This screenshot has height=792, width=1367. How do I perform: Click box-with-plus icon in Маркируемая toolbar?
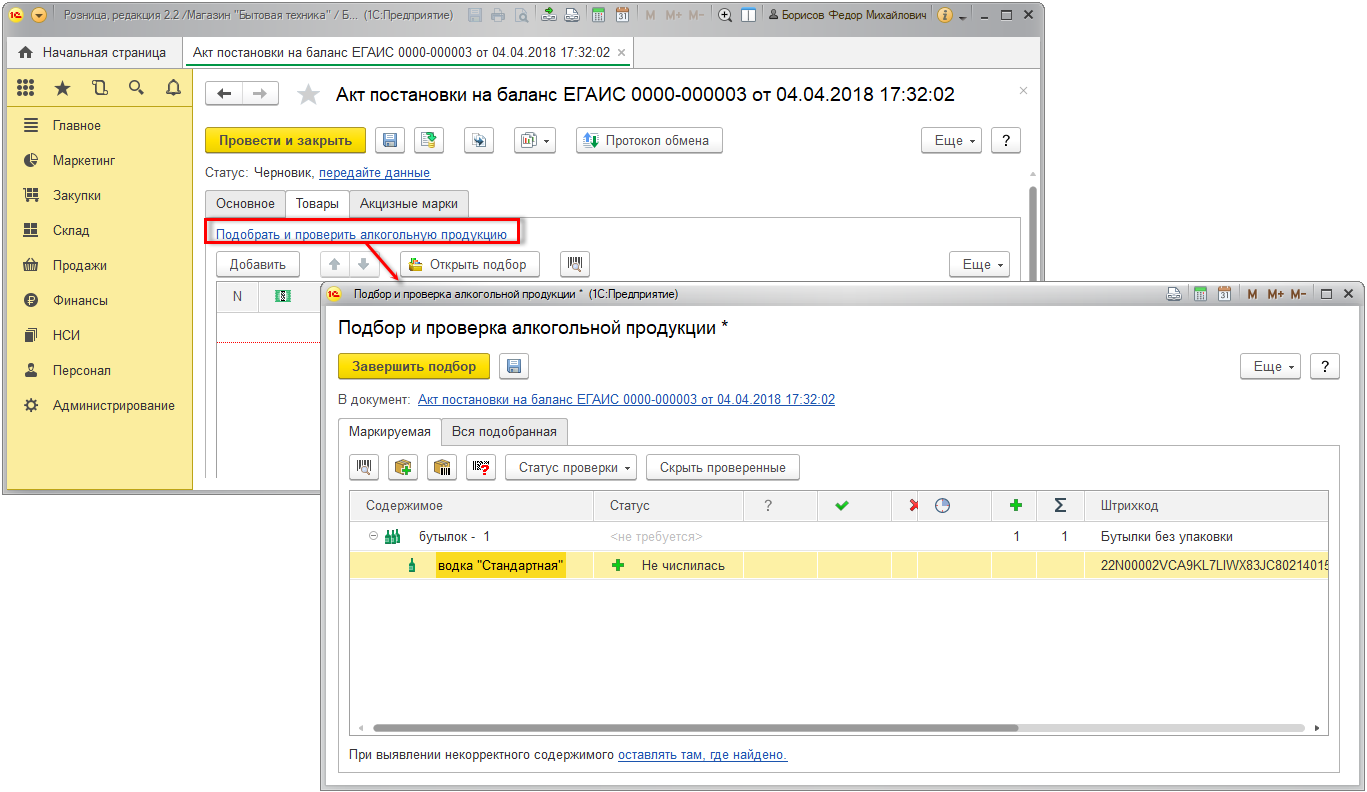(x=403, y=467)
